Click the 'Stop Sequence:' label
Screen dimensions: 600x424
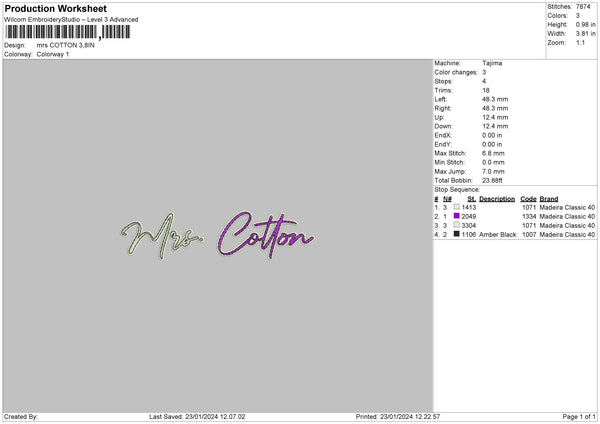click(x=457, y=189)
